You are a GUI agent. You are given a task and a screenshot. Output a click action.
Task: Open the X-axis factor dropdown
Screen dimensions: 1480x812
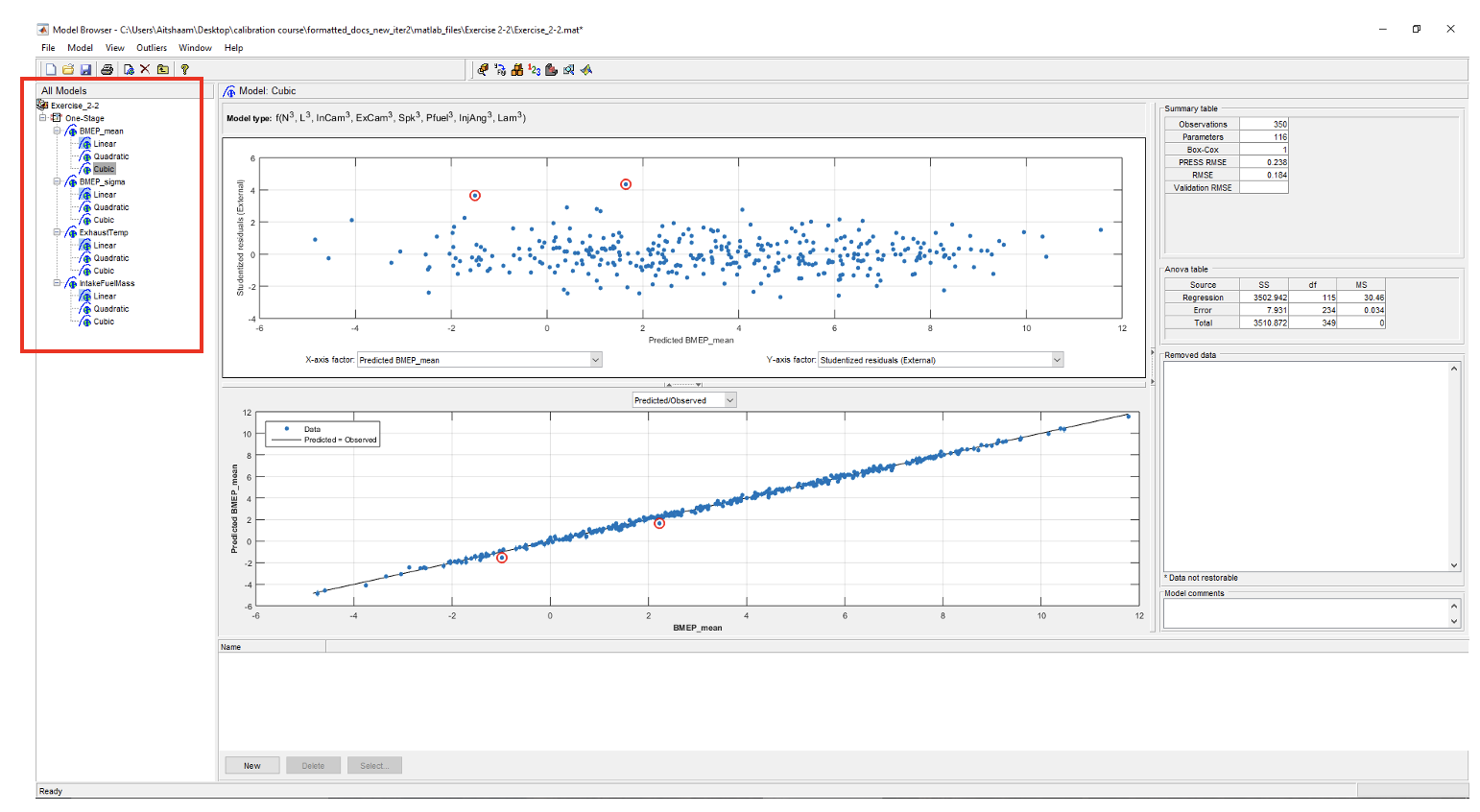(x=479, y=360)
